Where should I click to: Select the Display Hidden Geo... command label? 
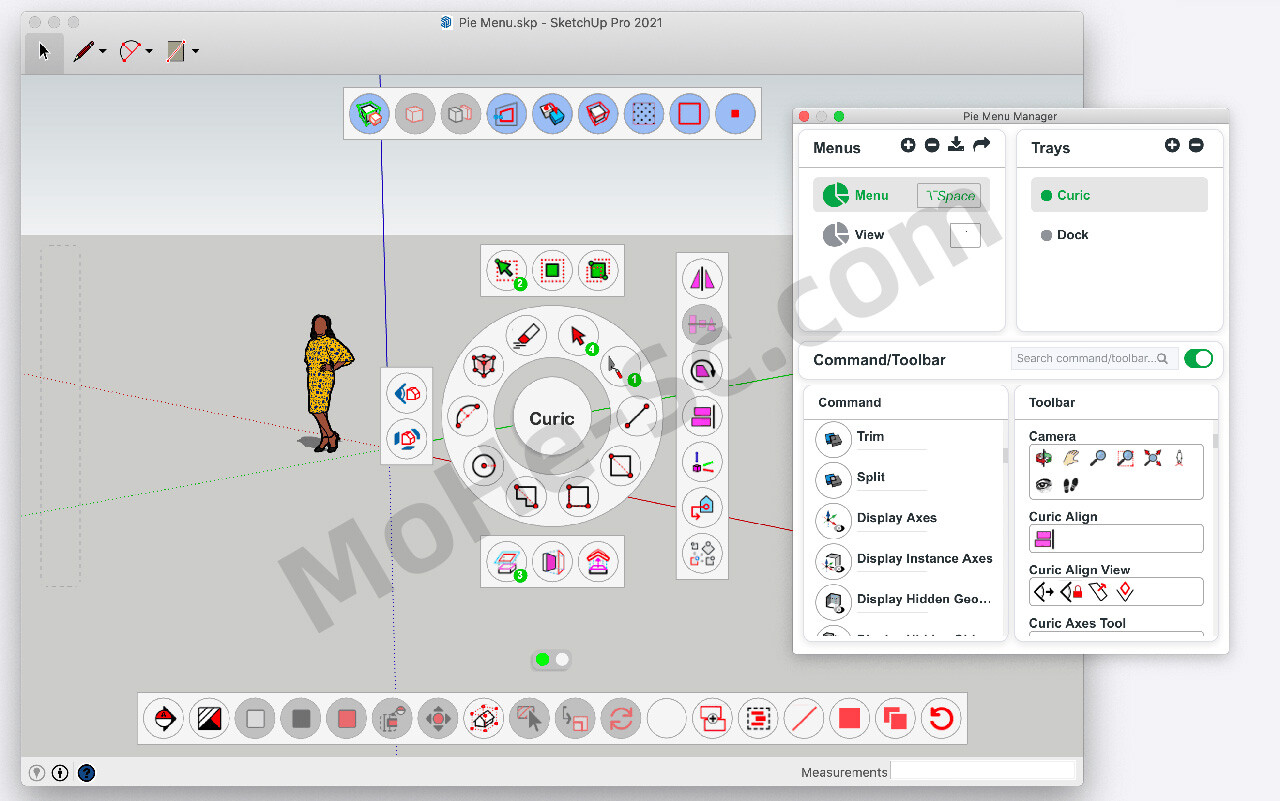click(924, 599)
